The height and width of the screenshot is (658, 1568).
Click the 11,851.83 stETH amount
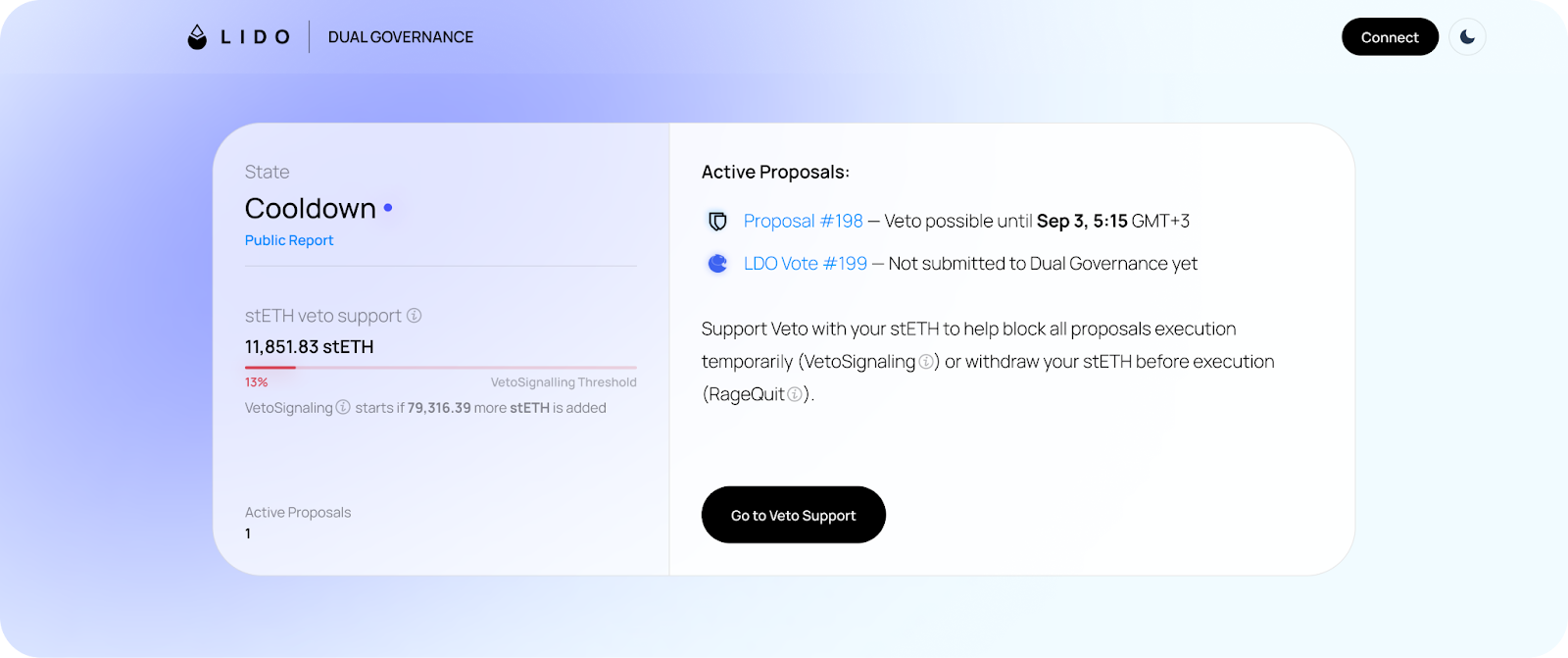pos(309,347)
